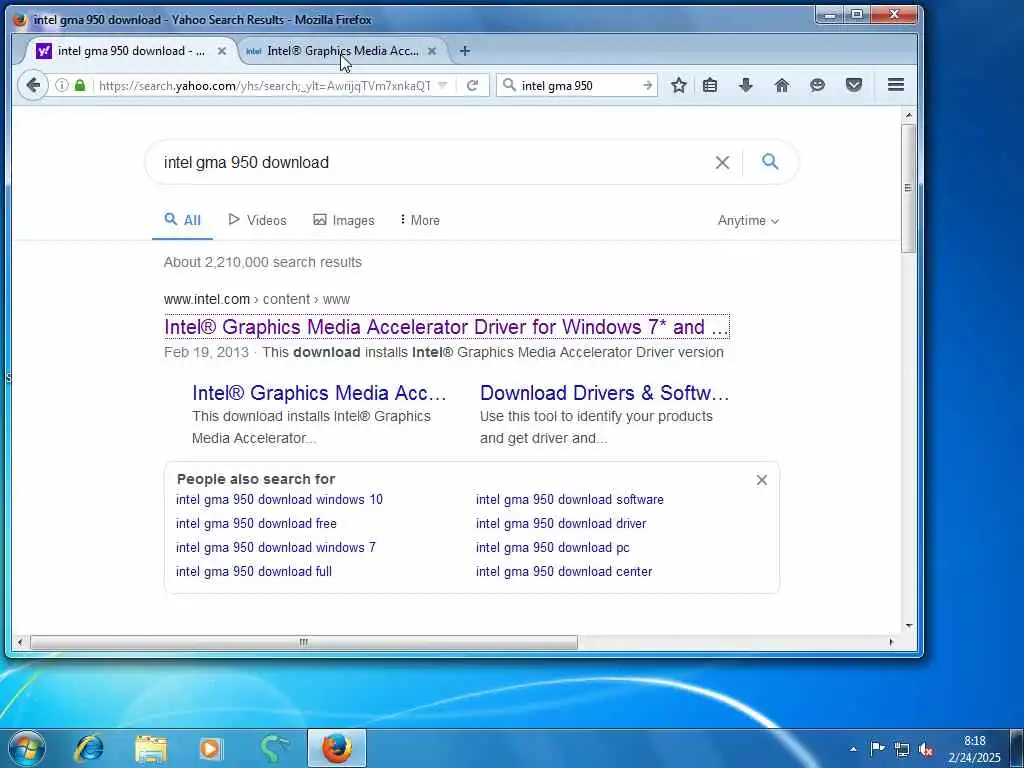This screenshot has height=768, width=1024.
Task: Click the vertical scrollbar thumb
Action: click(908, 188)
